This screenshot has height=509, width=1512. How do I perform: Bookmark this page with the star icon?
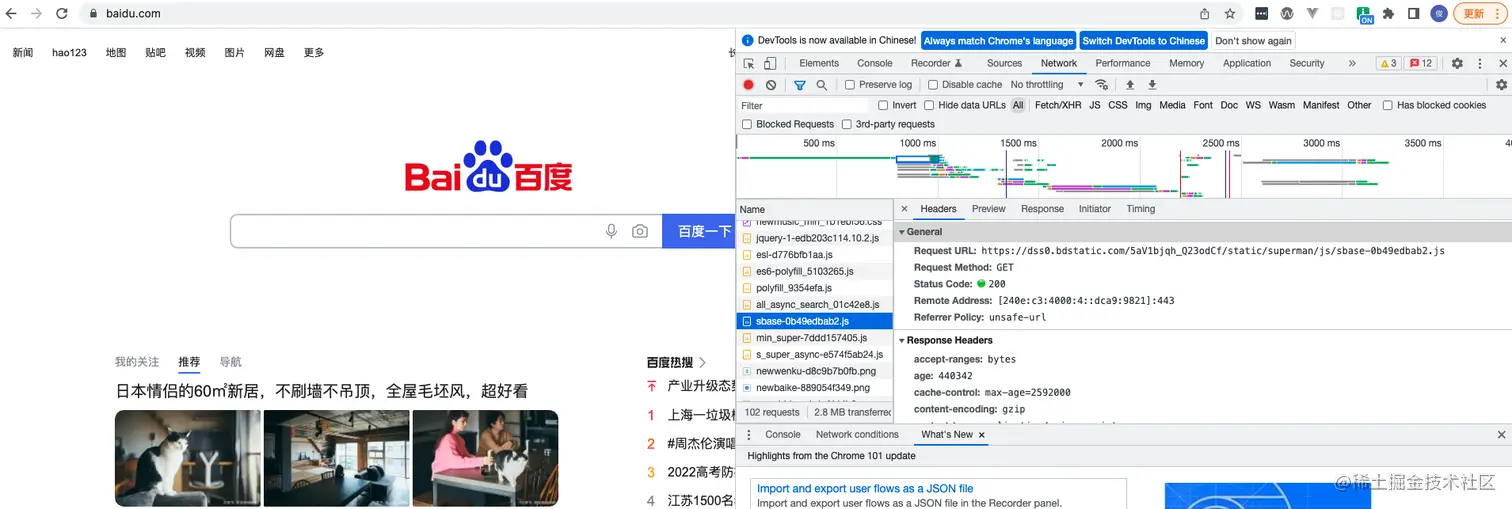[1230, 14]
